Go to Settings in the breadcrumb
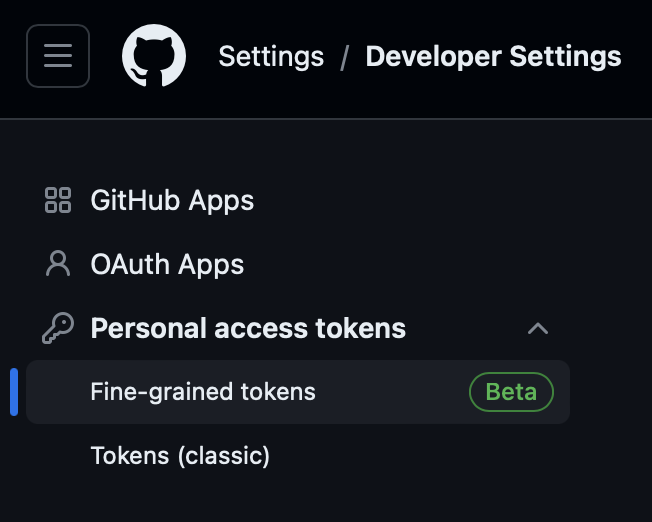The image size is (652, 522). (271, 56)
